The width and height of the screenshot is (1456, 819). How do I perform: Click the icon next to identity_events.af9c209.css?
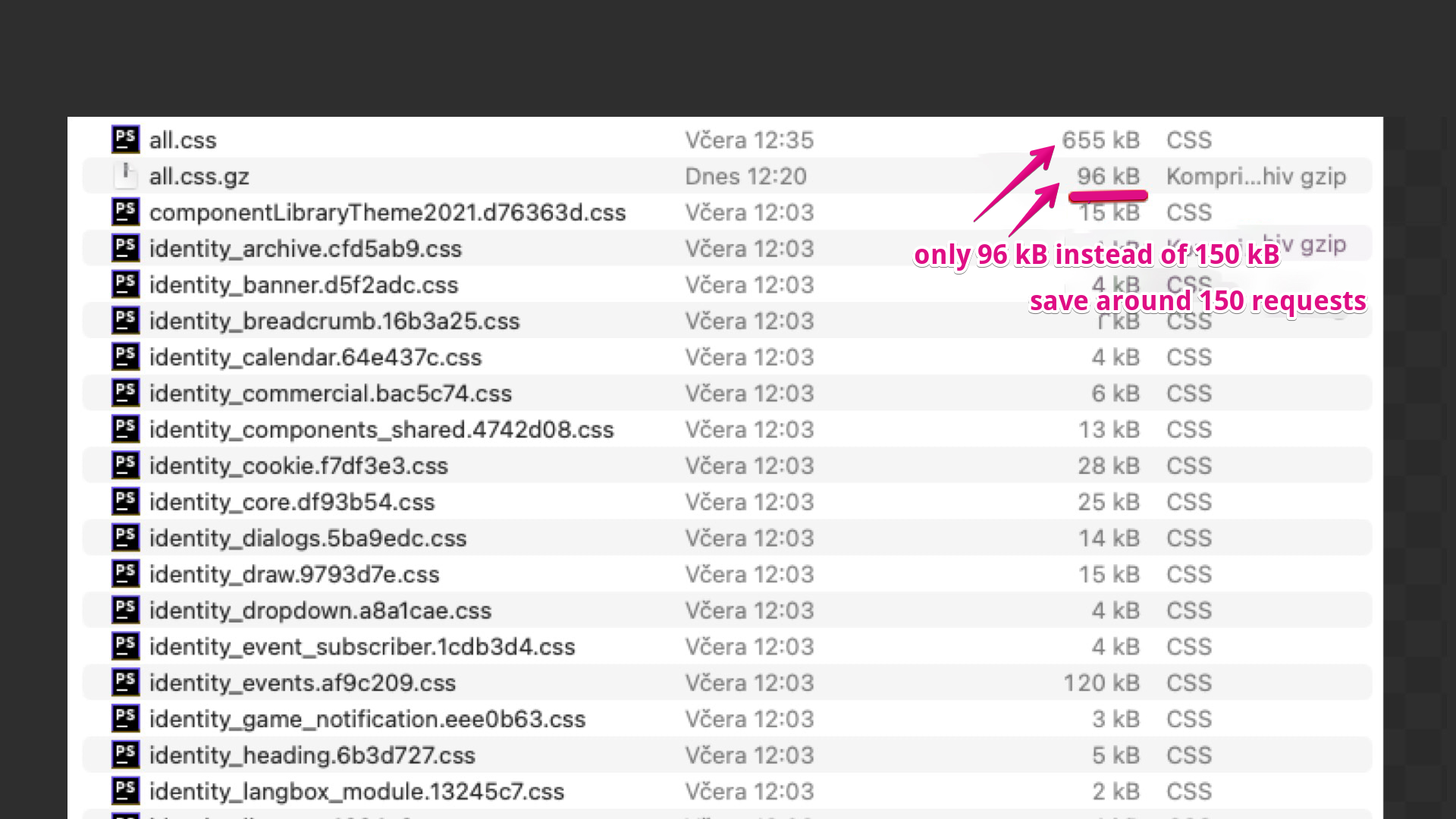[x=125, y=682]
